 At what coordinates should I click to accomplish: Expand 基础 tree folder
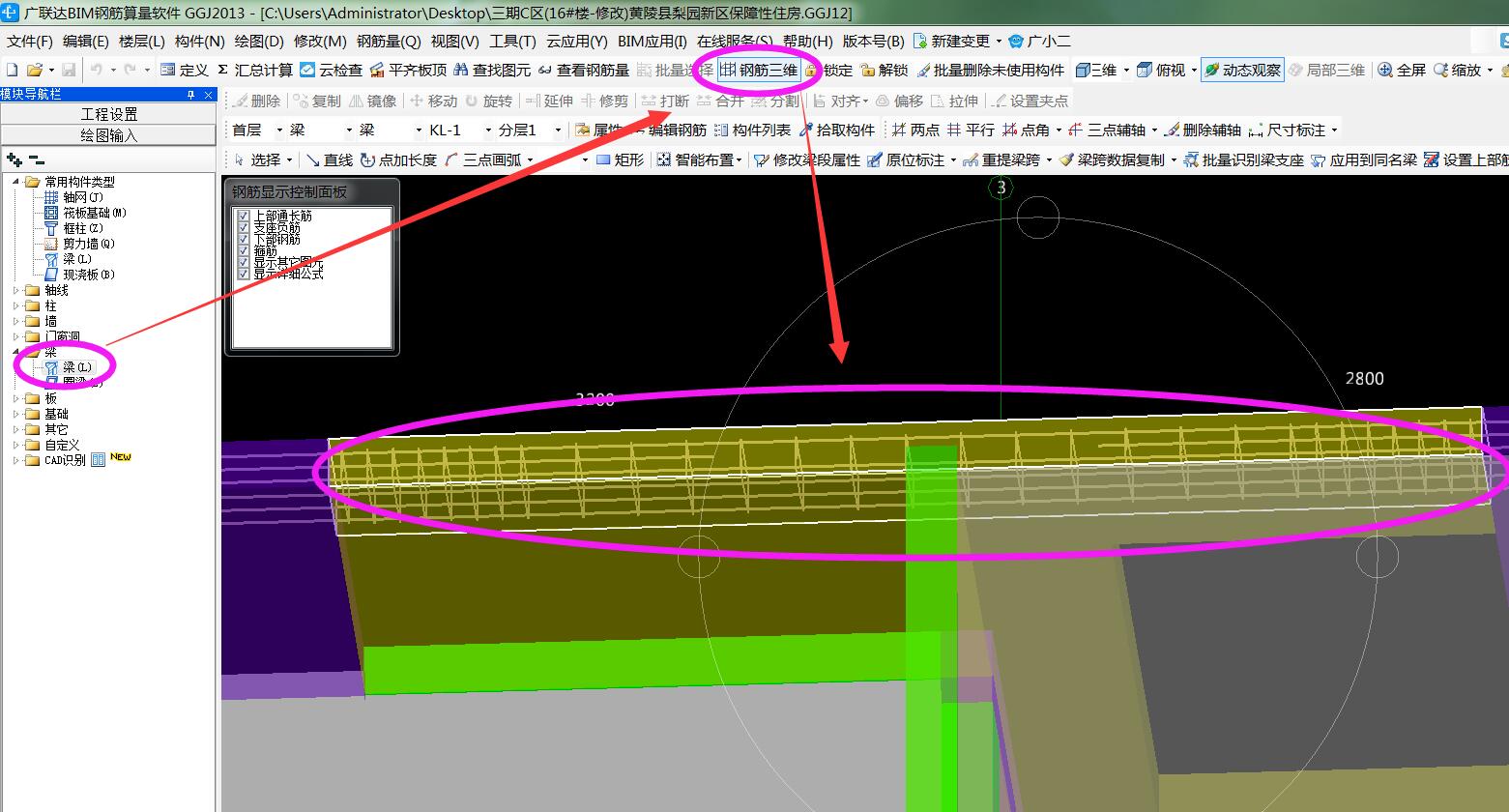[15, 414]
